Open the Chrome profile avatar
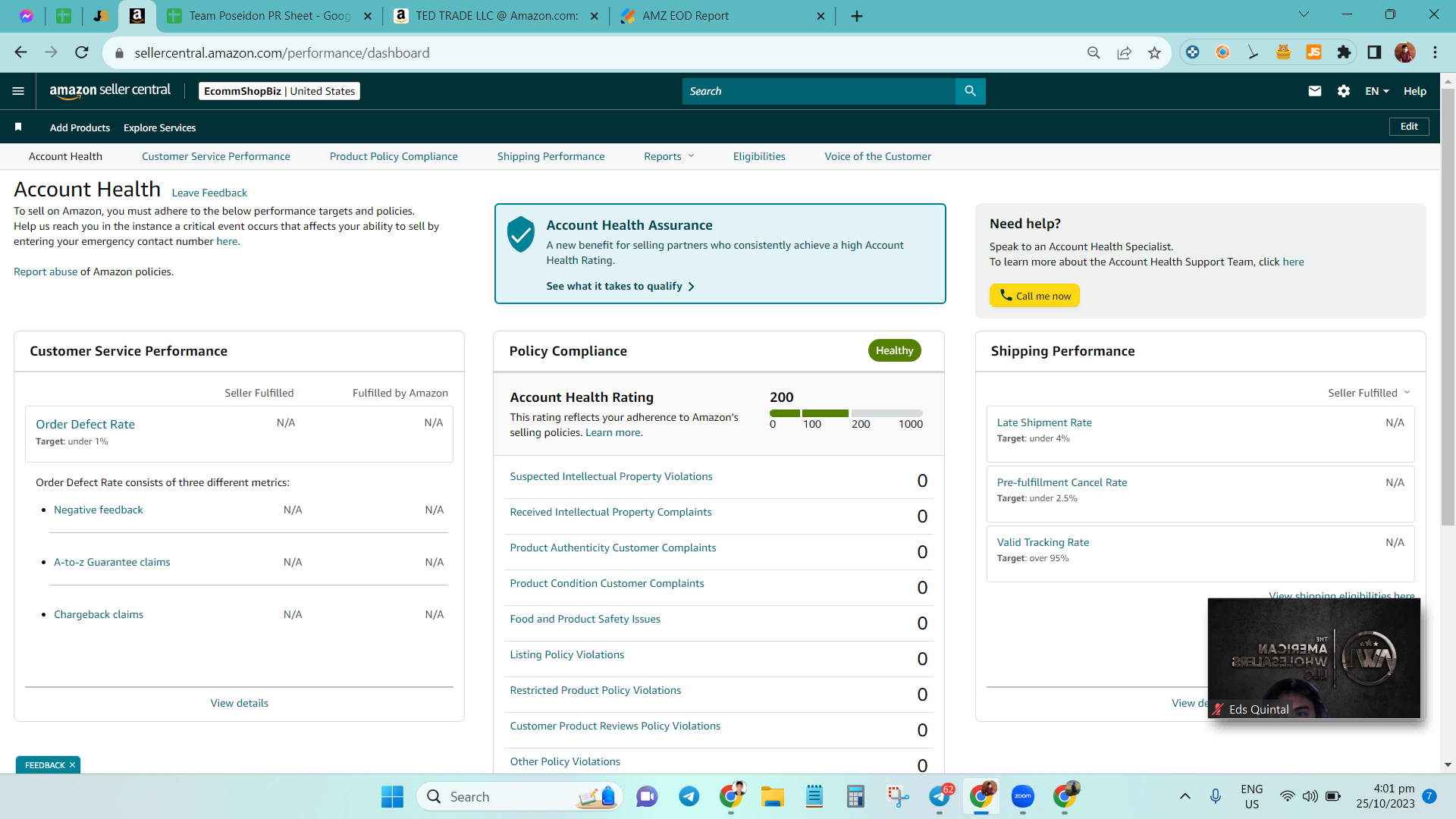1456x819 pixels. (1404, 52)
